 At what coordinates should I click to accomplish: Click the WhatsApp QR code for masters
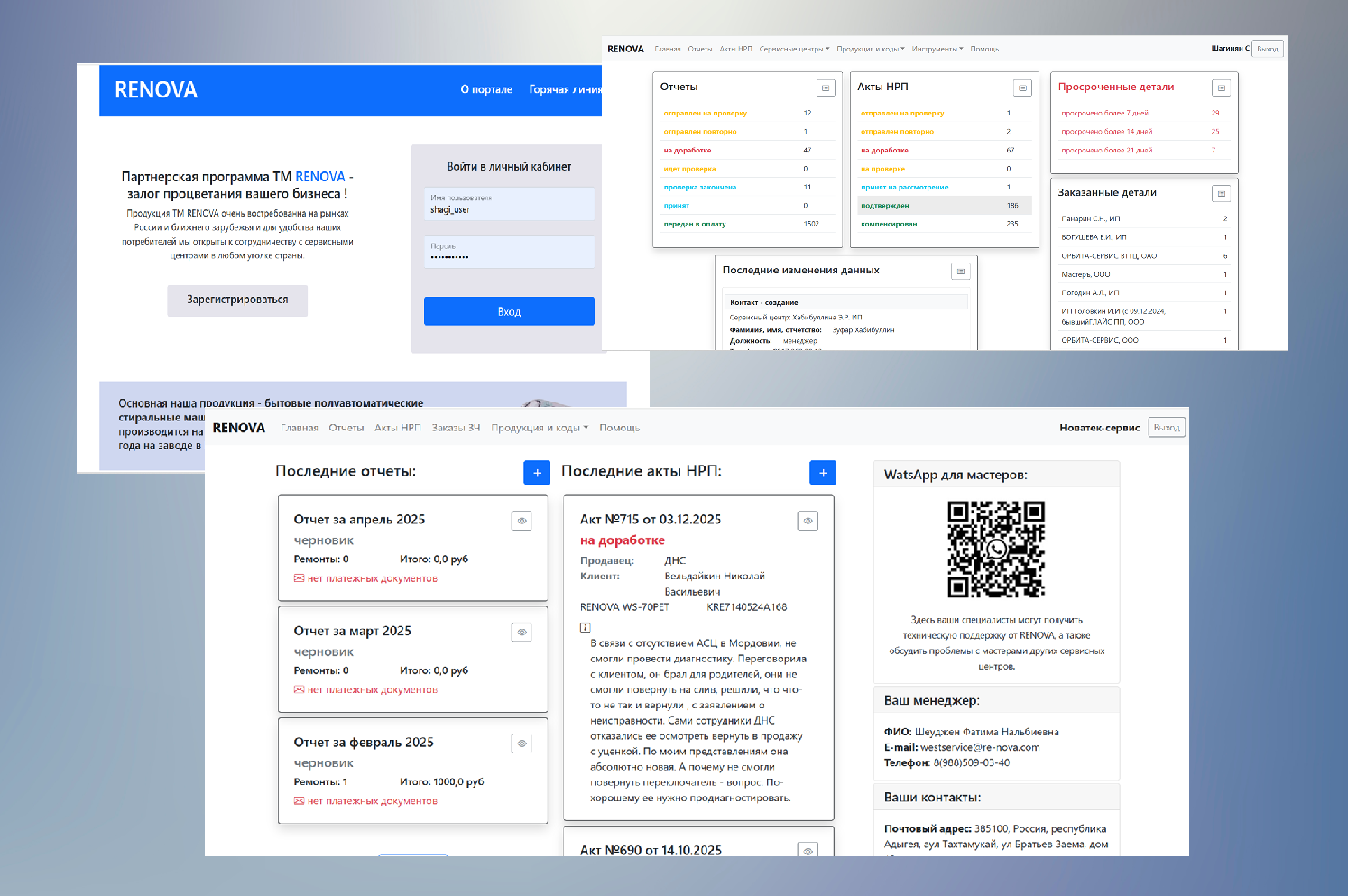coord(996,550)
